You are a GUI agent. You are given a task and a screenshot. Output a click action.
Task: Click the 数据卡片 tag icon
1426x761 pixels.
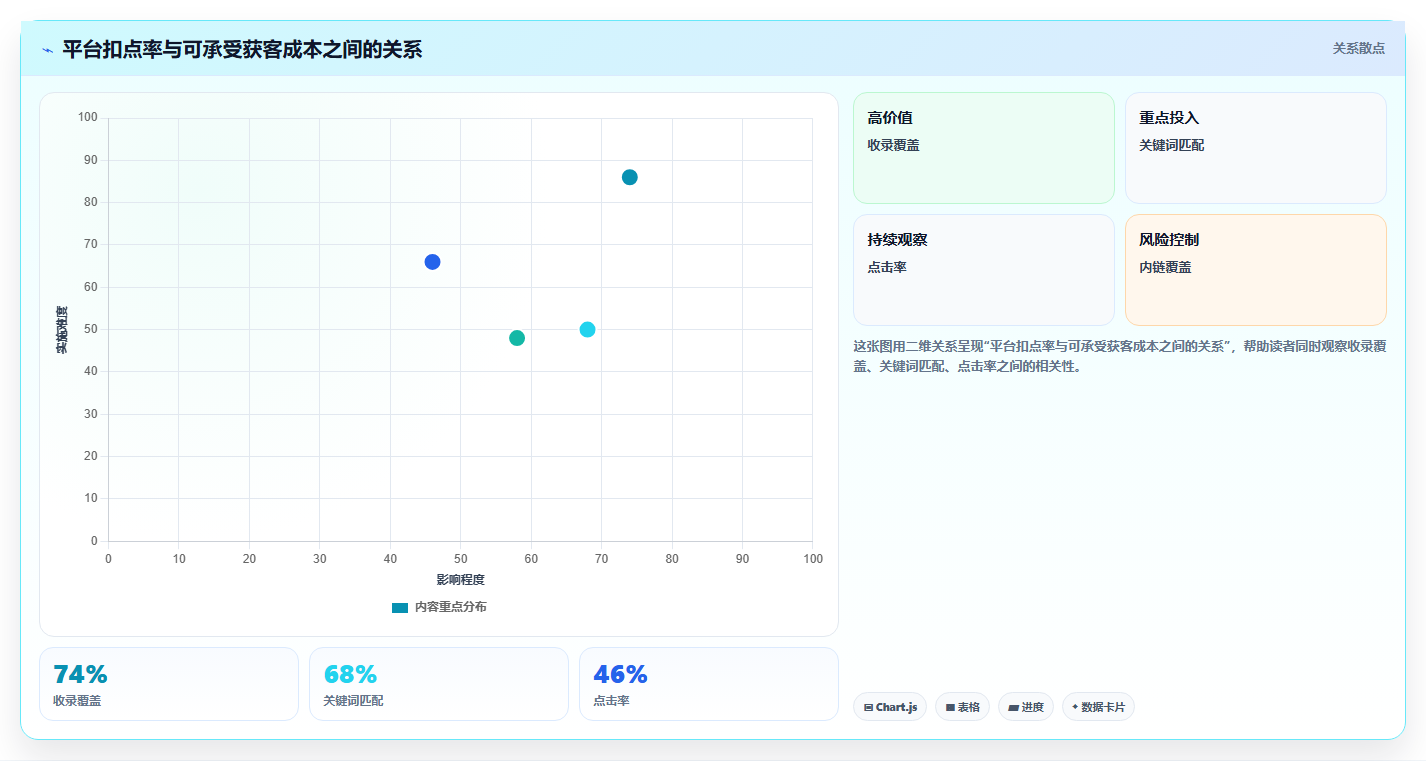1075,706
